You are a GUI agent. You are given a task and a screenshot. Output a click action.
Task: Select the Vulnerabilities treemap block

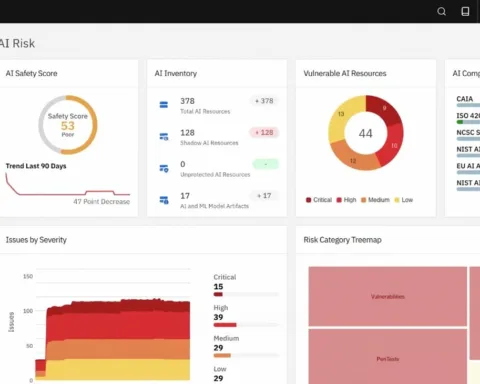click(x=388, y=296)
